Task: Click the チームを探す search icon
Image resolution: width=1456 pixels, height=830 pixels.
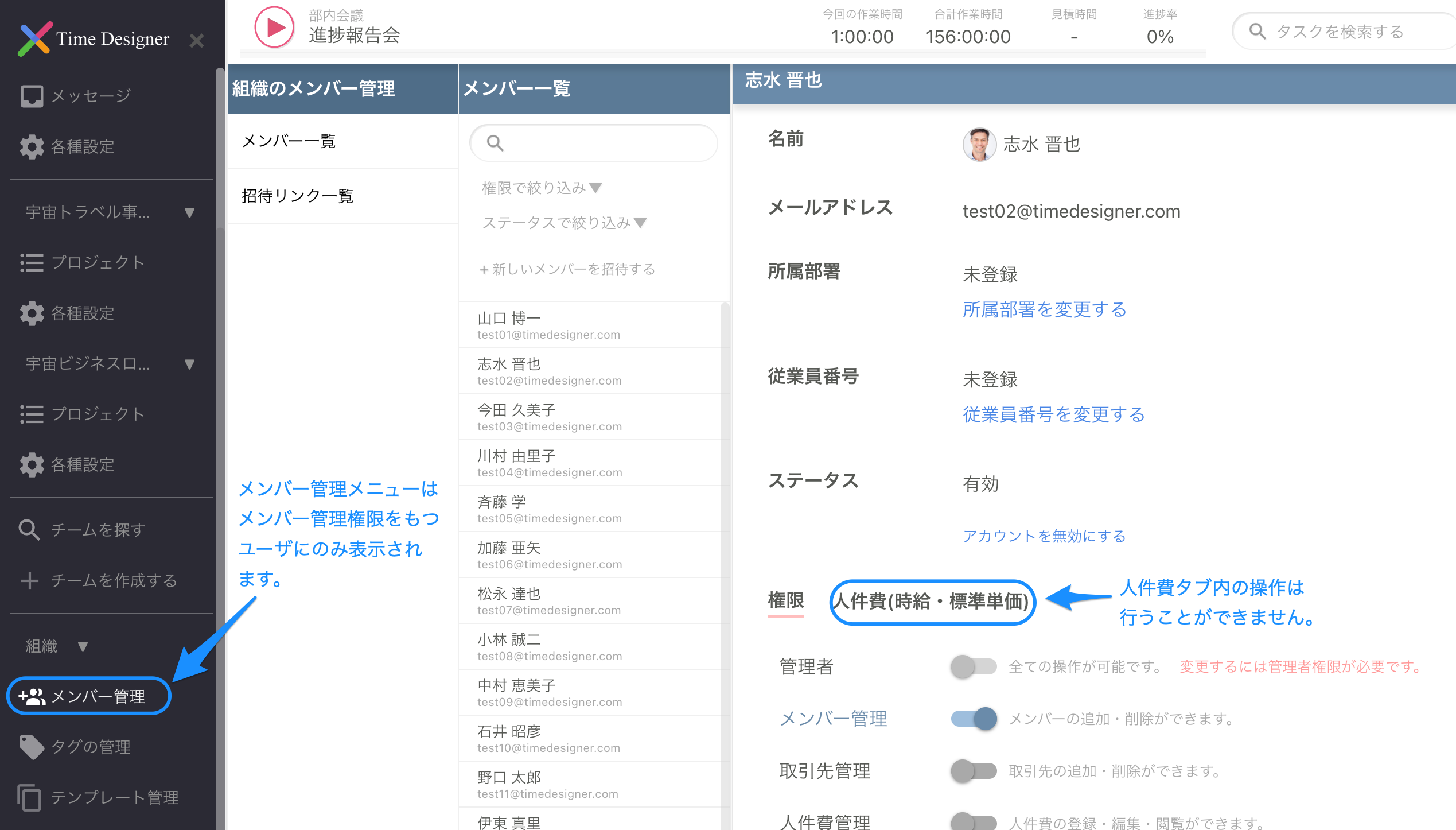Action: tap(29, 529)
